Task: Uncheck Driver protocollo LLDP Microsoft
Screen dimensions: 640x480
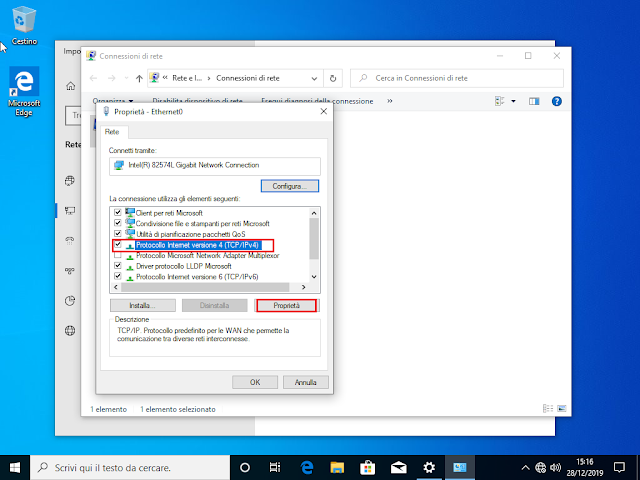Action: pyautogui.click(x=118, y=265)
